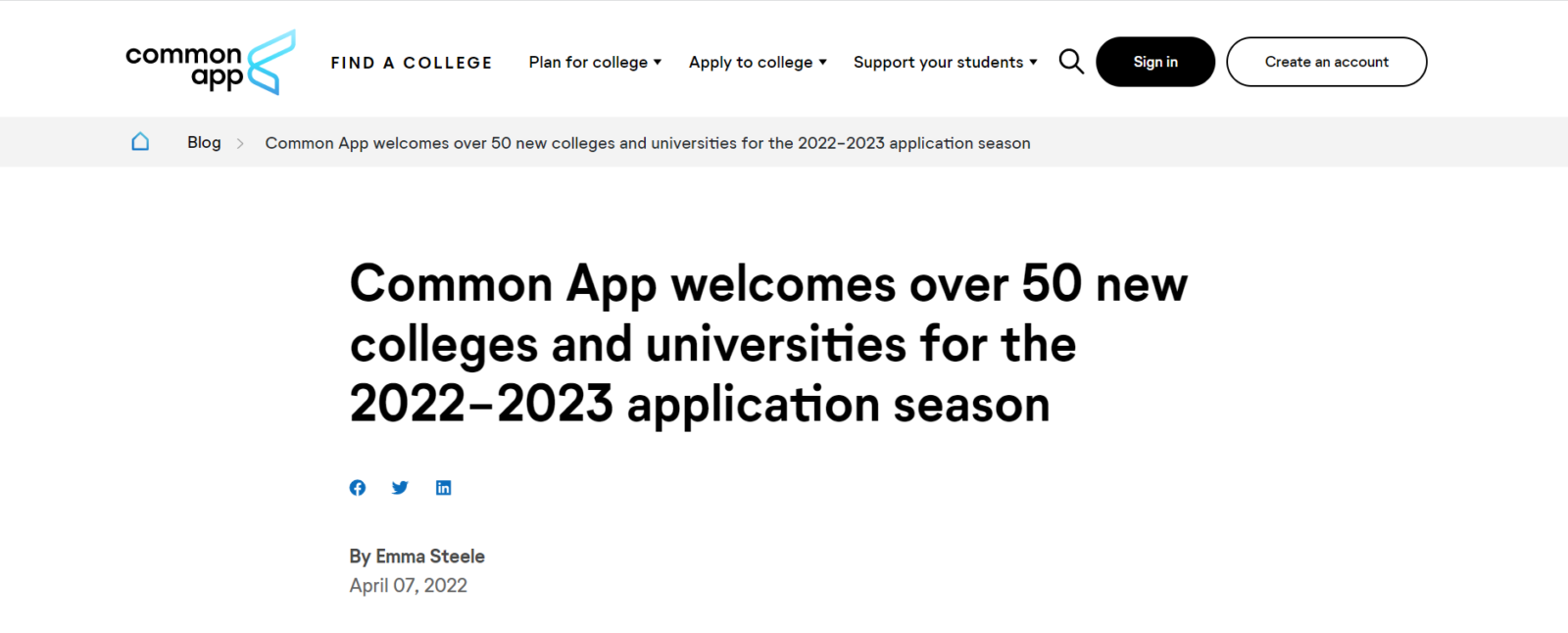Open the FIND A COLLEGE menu item
Image resolution: width=1568 pixels, height=633 pixels.
click(x=412, y=63)
